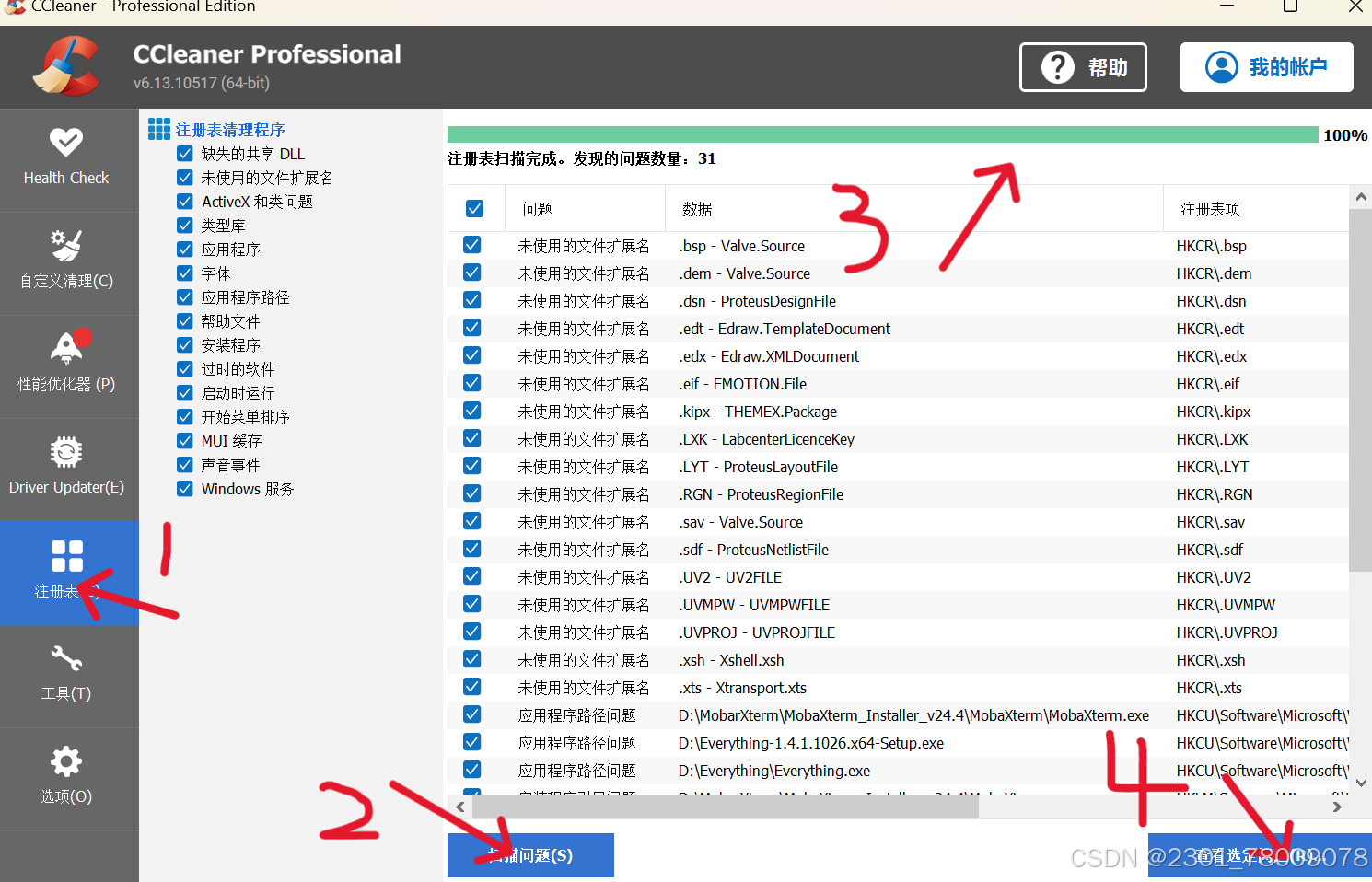Open 我的帐户 my account
This screenshot has width=1372, height=882.
pyautogui.click(x=1267, y=67)
